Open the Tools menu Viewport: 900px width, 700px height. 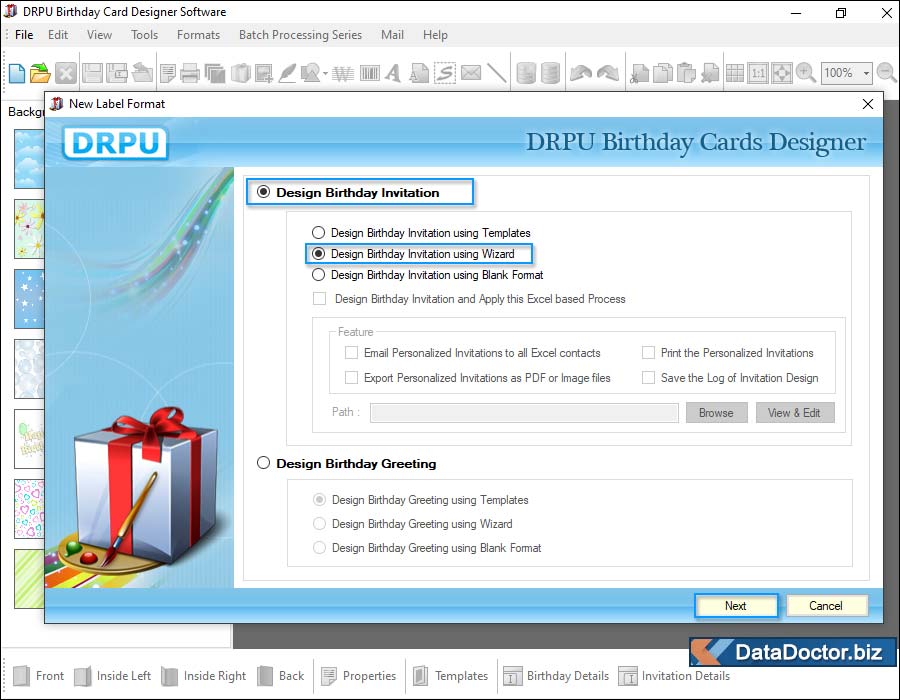click(144, 34)
